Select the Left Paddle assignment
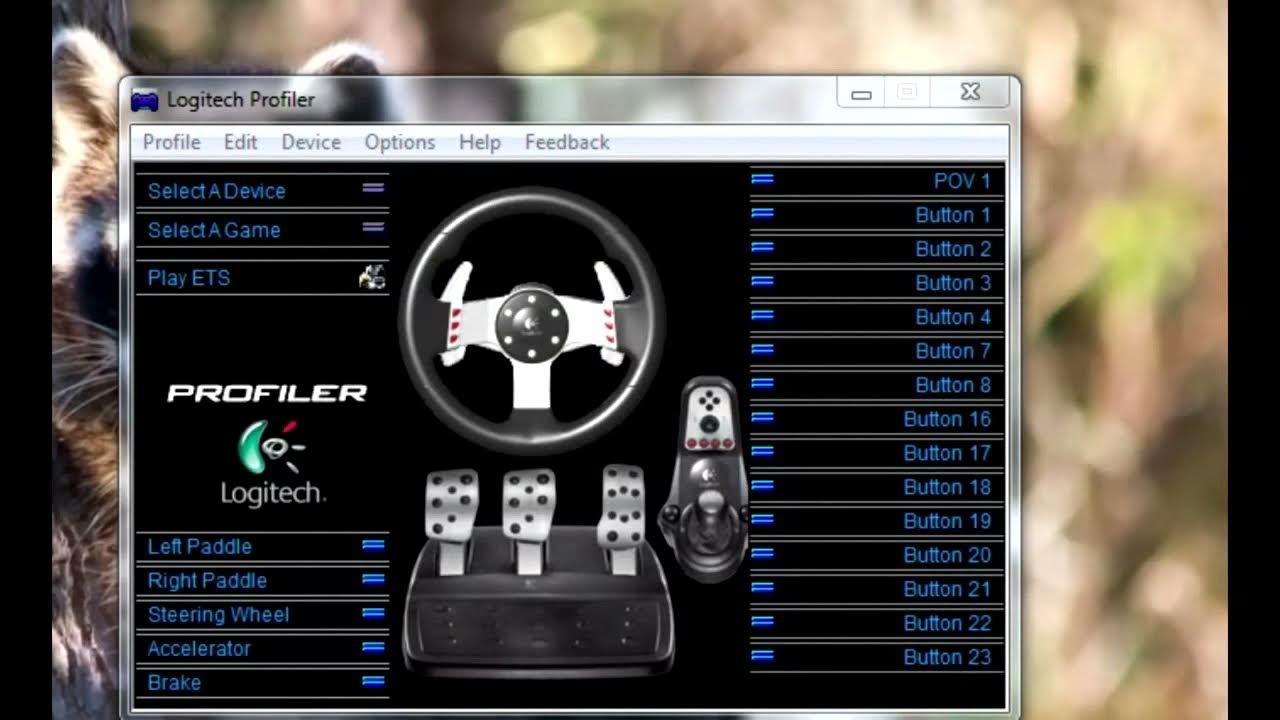This screenshot has width=1280, height=720. (x=200, y=546)
